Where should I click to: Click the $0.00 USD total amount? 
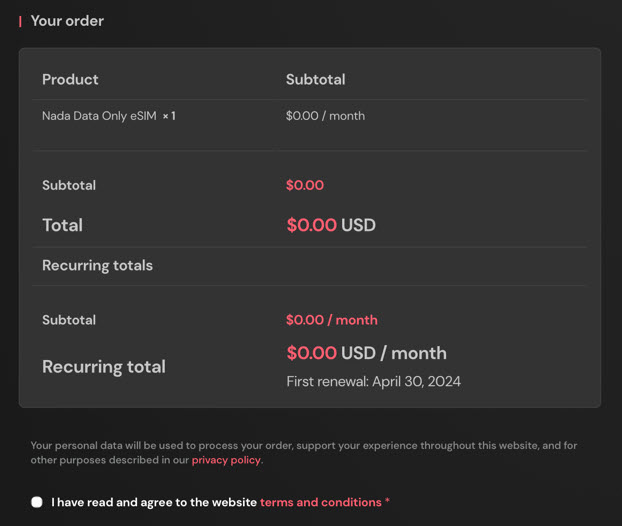tap(330, 225)
